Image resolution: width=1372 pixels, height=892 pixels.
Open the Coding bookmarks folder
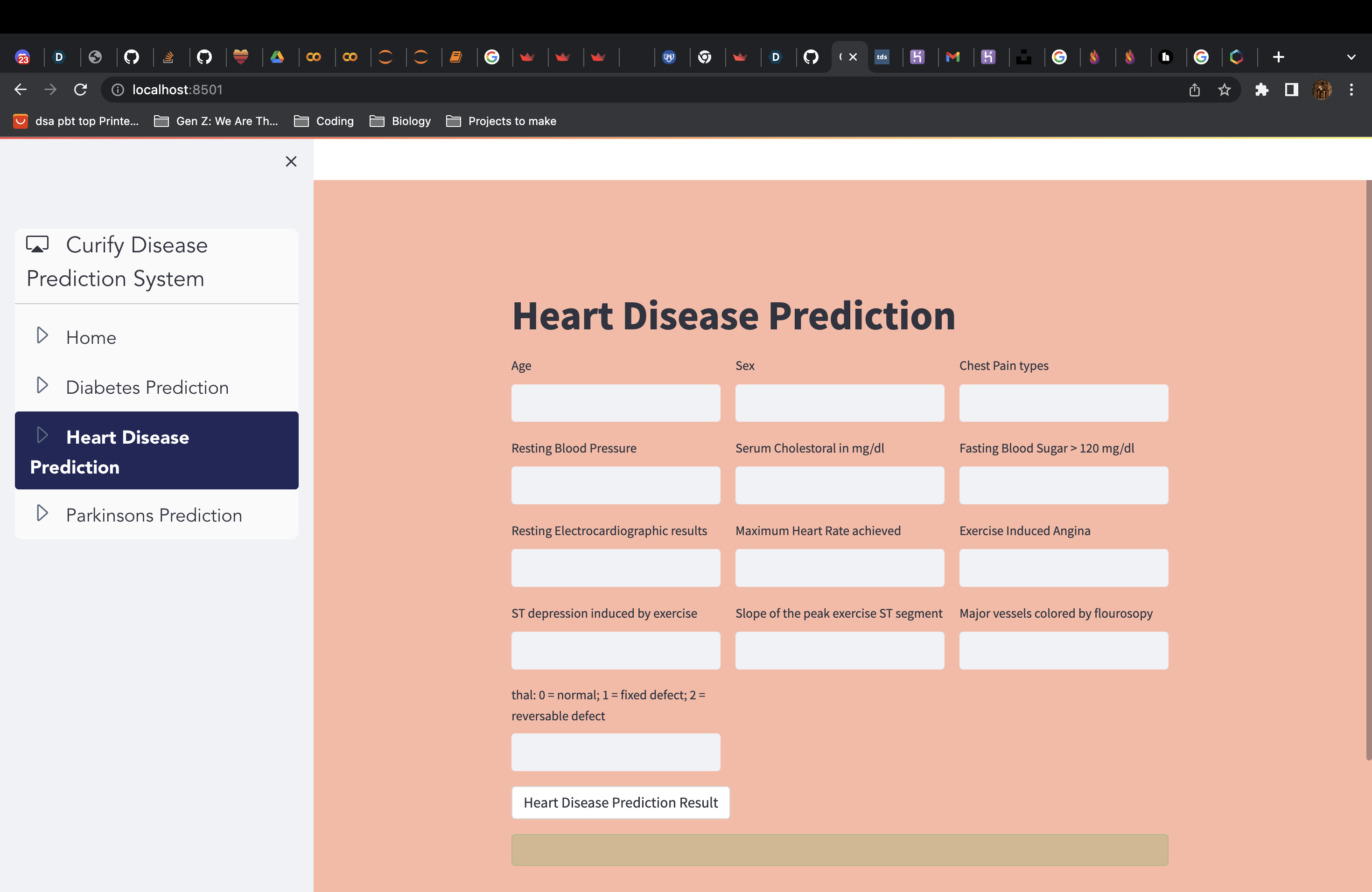[x=324, y=121]
